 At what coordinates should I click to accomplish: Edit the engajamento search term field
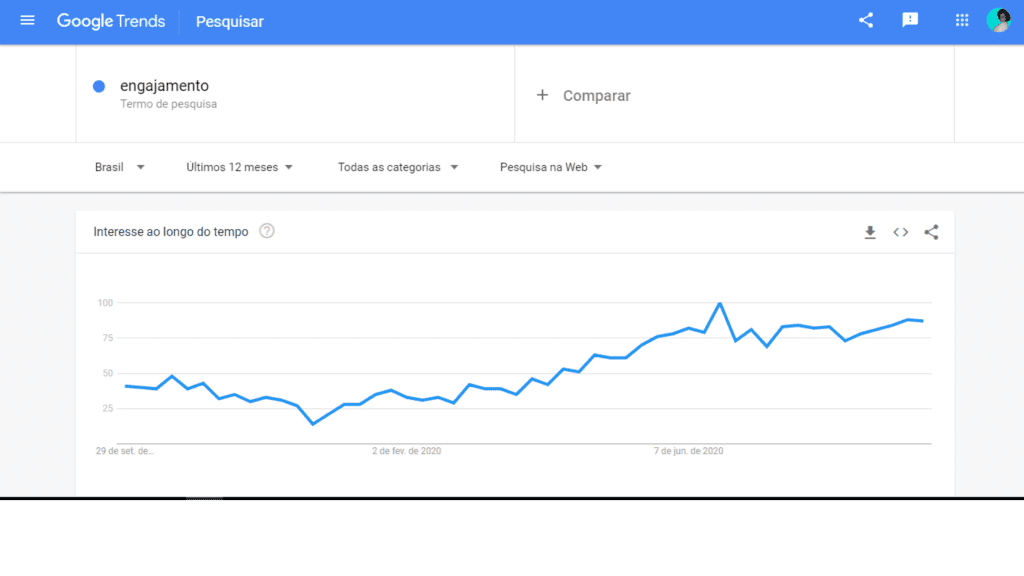pyautogui.click(x=295, y=93)
